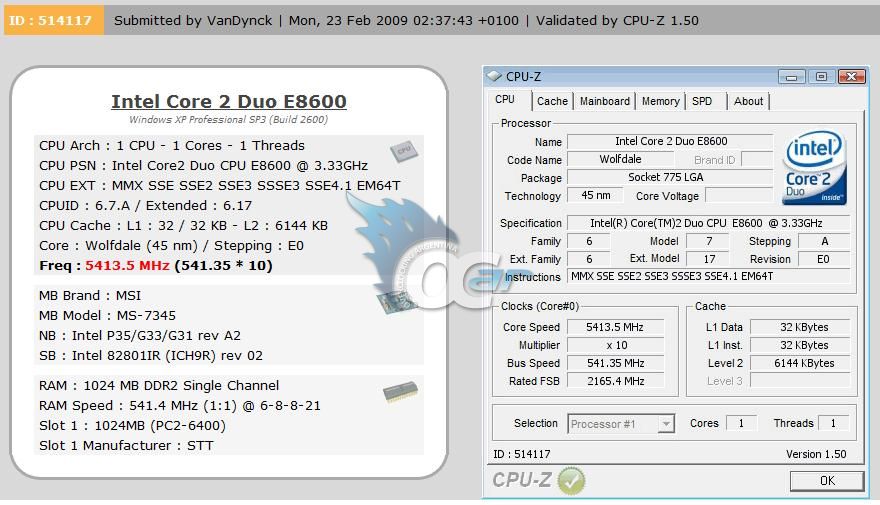This screenshot has width=880, height=505.
Task: Click the Core Speed value 5413.5 MHz
Action: coord(616,327)
